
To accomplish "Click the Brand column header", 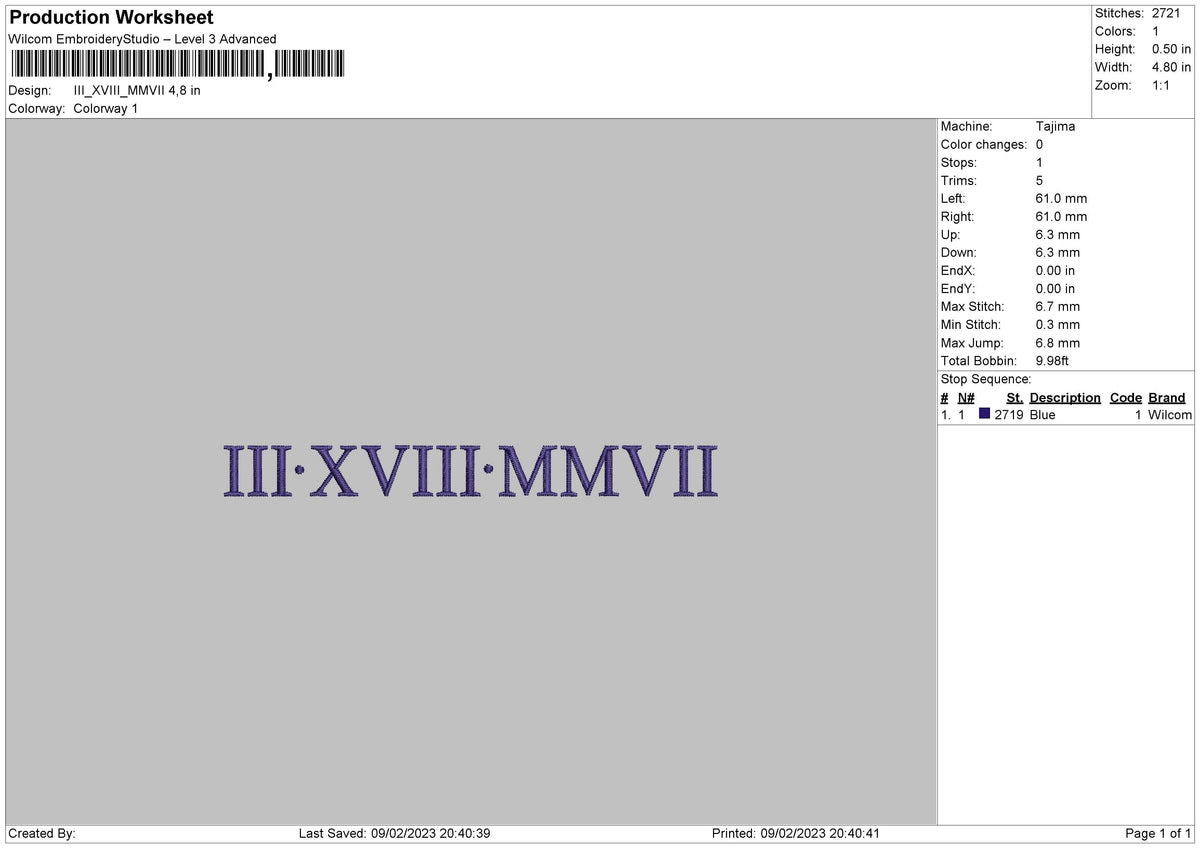I will click(1167, 397).
